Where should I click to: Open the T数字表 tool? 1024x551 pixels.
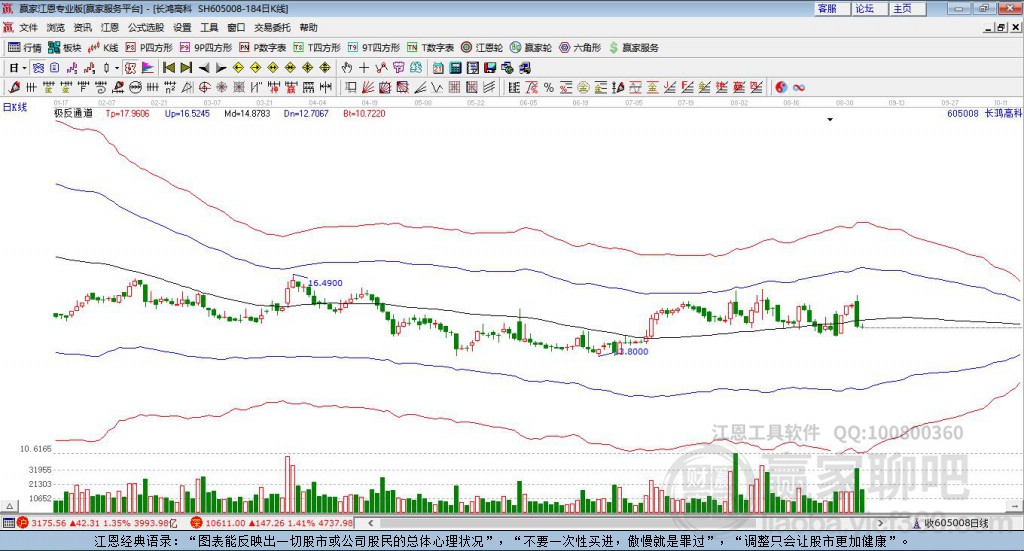click(430, 48)
